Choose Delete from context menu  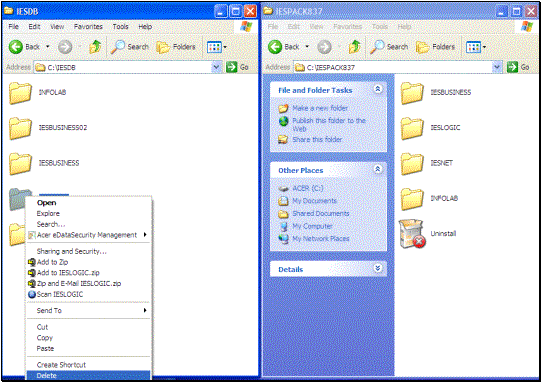88,375
